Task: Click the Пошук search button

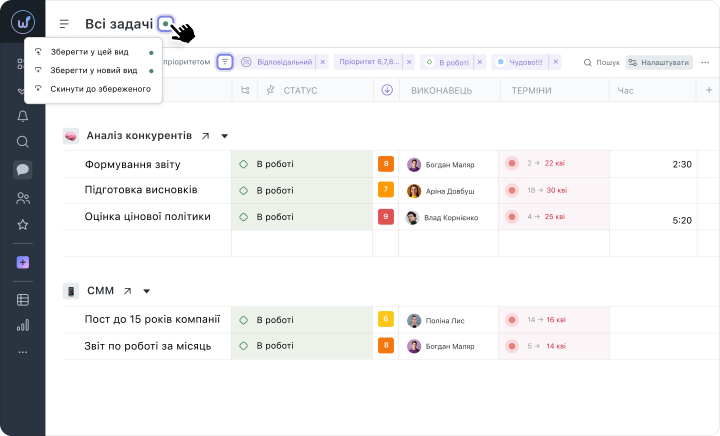Action: (602, 62)
